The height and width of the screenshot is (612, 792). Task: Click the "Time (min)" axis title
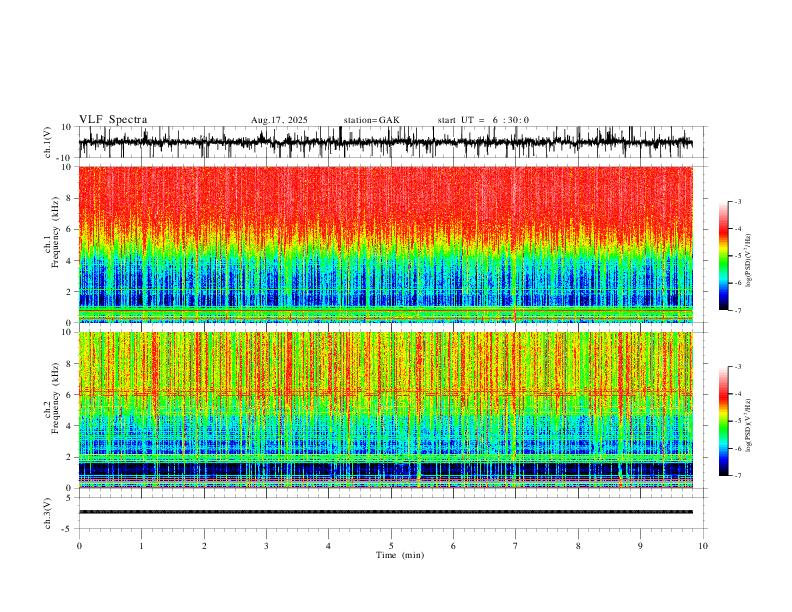400,555
